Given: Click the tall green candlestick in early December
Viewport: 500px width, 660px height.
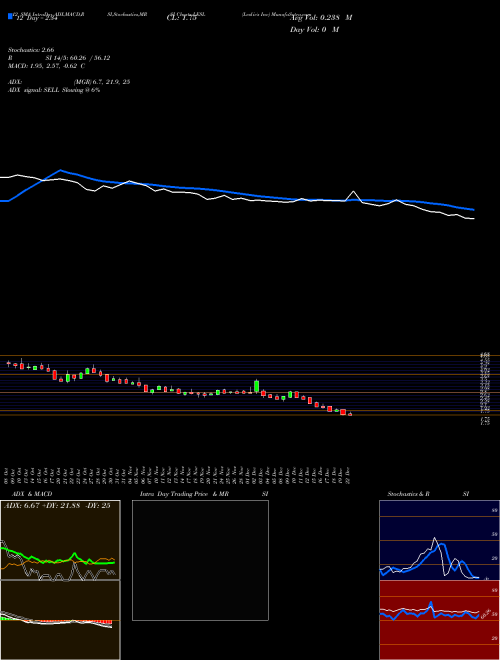Looking at the screenshot, I should [x=256, y=386].
